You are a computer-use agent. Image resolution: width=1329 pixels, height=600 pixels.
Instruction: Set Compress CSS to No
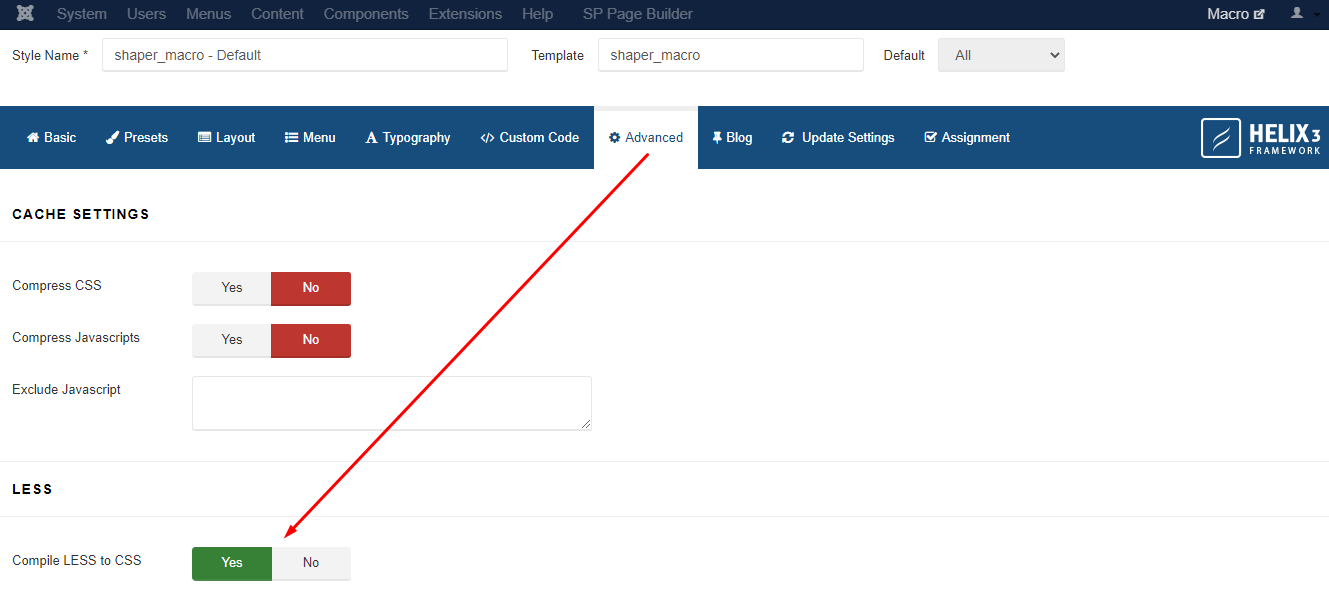[x=311, y=288]
